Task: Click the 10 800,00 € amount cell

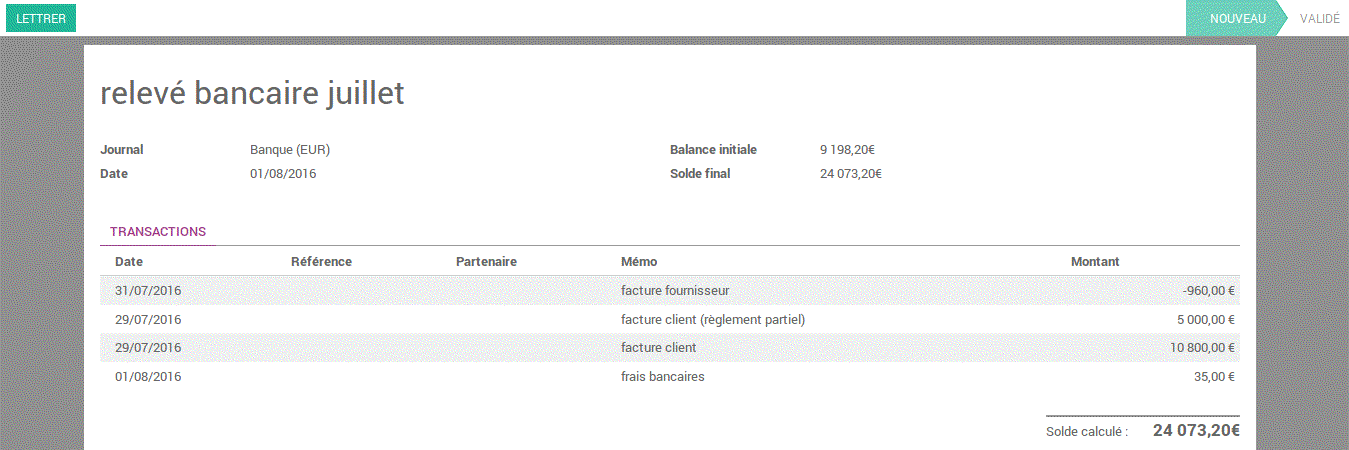Action: pos(1202,348)
